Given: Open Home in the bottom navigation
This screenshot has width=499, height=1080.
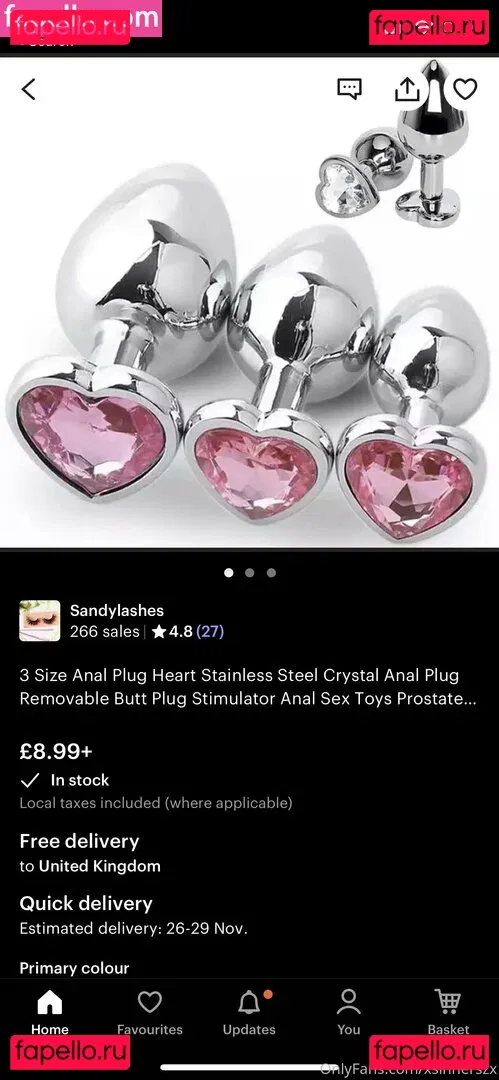Looking at the screenshot, I should (x=50, y=1012).
